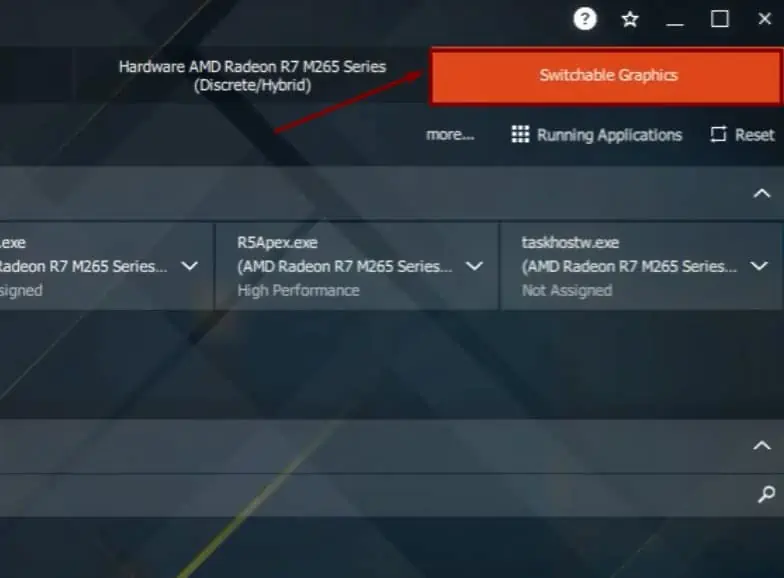Collapse the lower section chevron above the search bar
This screenshot has width=784, height=578.
pos(762,445)
